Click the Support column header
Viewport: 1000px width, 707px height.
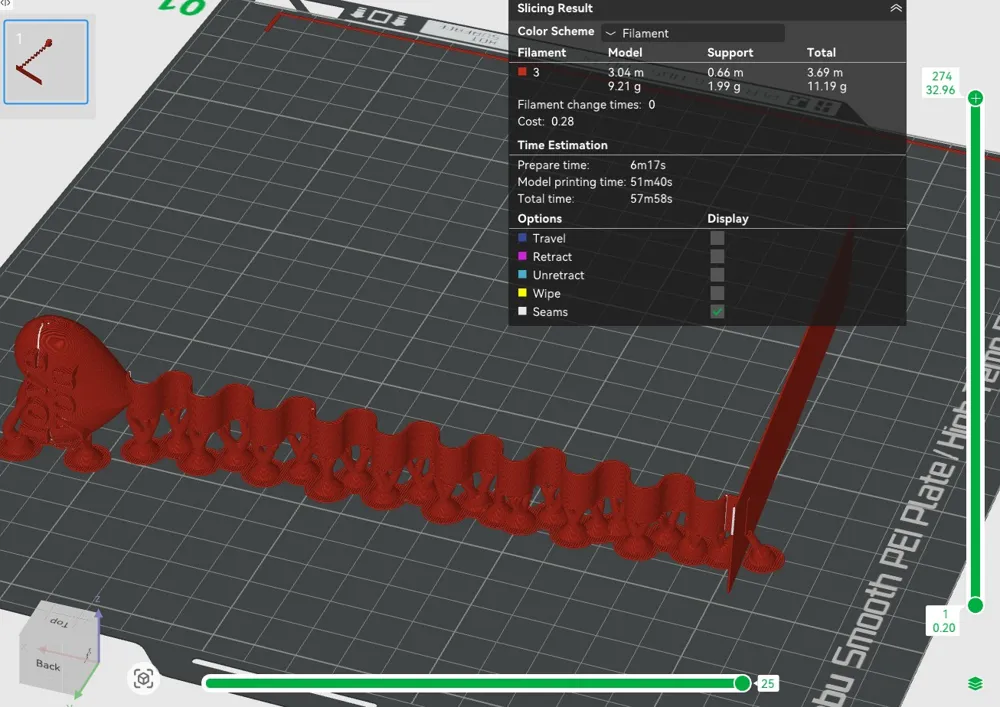730,52
